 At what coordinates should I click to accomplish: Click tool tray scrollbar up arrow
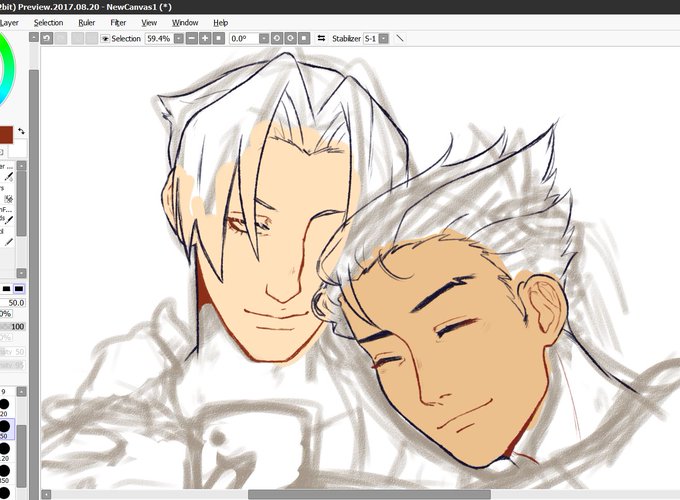[21, 165]
